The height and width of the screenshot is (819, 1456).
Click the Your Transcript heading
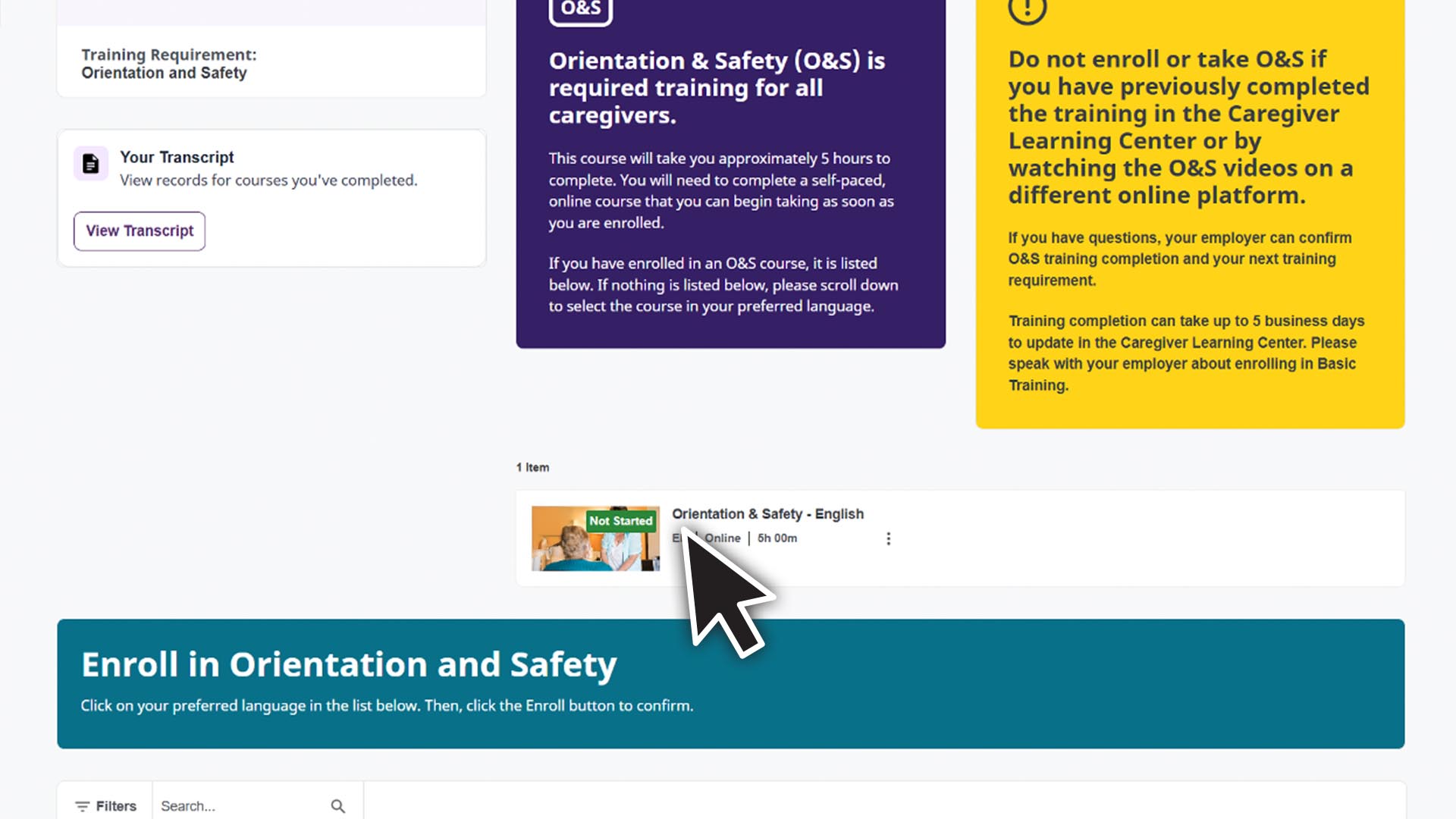[x=177, y=157]
